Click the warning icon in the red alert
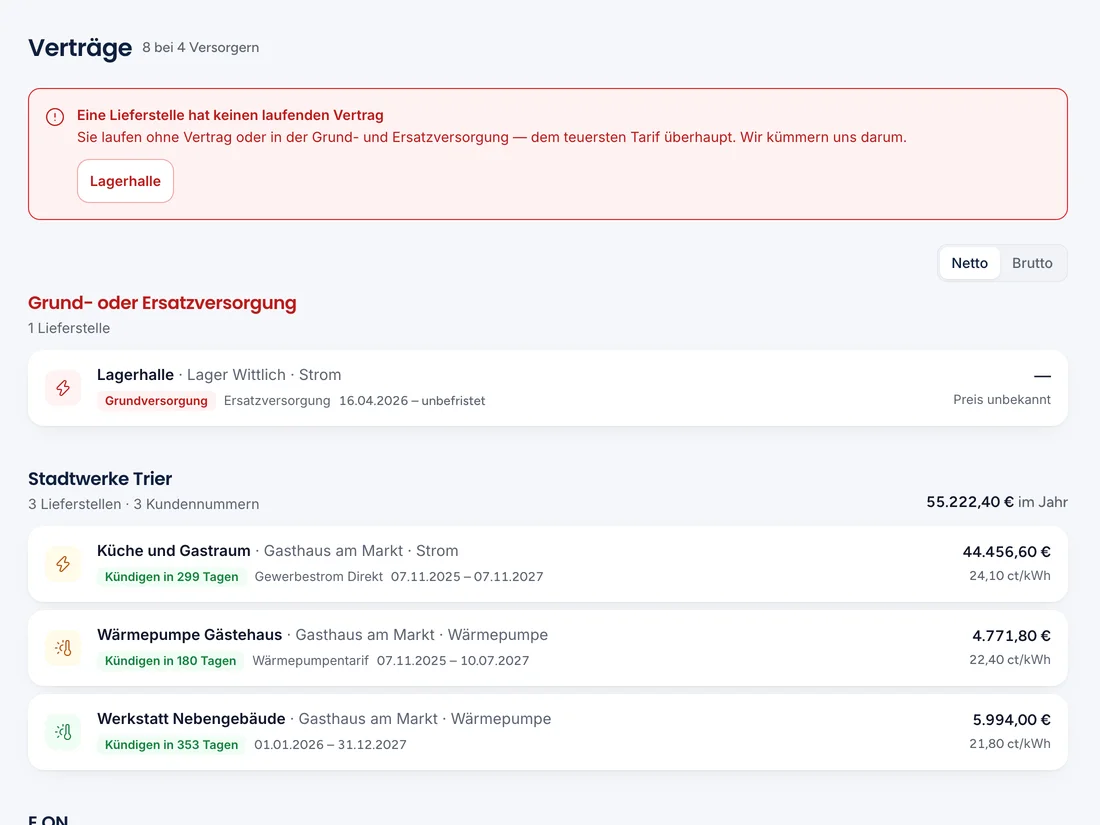 55,116
